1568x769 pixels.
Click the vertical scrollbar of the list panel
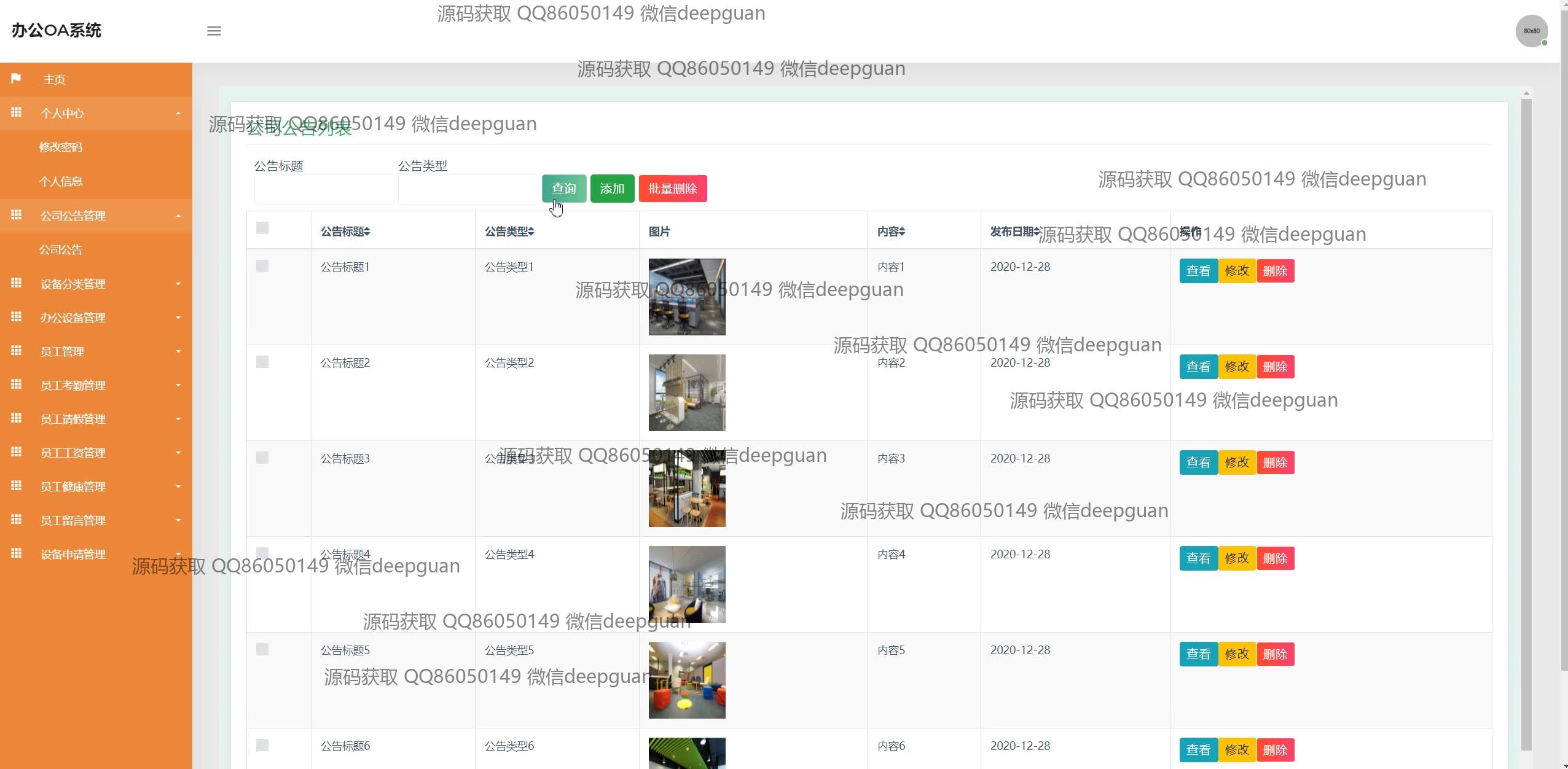click(x=1526, y=424)
